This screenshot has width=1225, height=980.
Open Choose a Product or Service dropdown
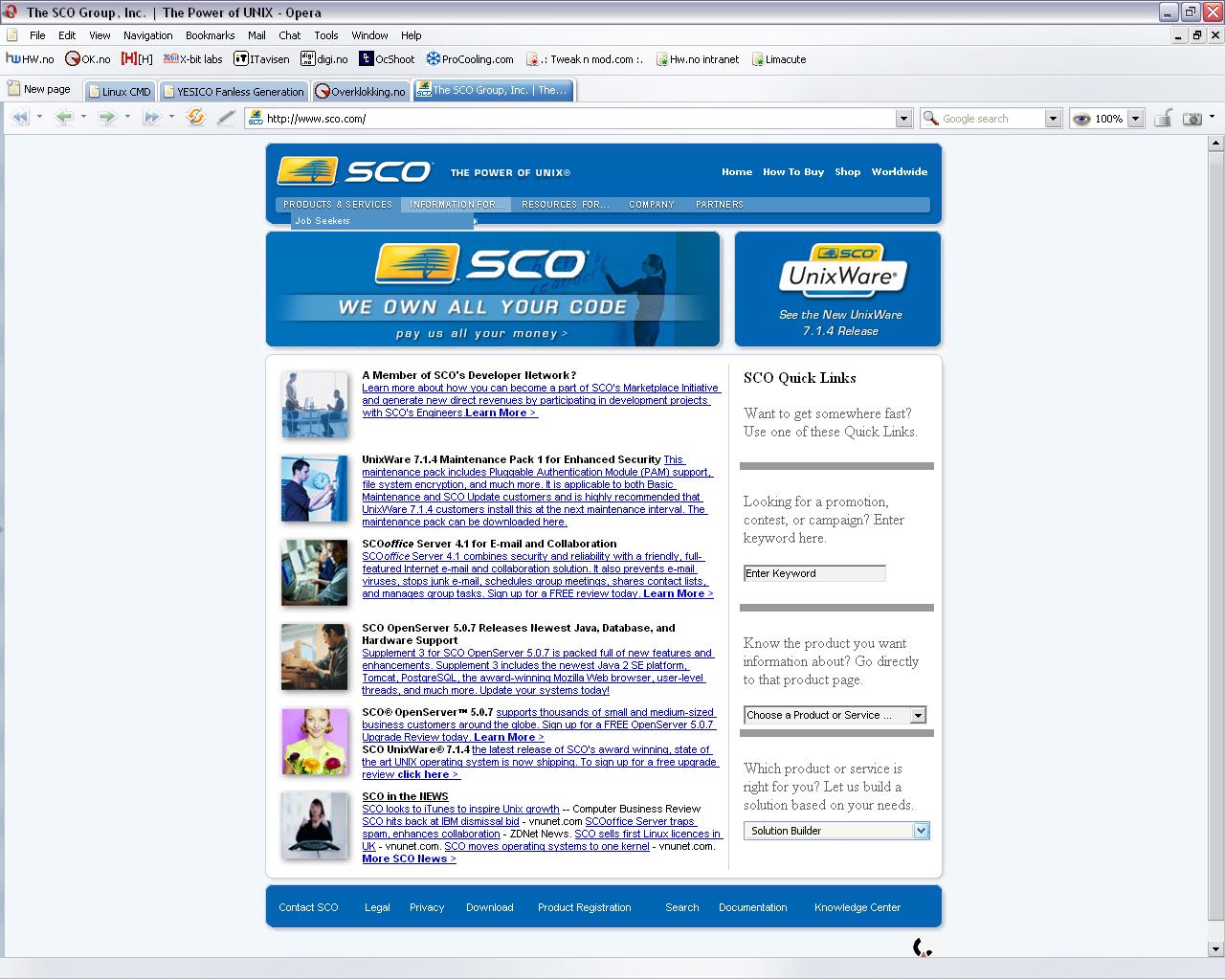point(835,715)
